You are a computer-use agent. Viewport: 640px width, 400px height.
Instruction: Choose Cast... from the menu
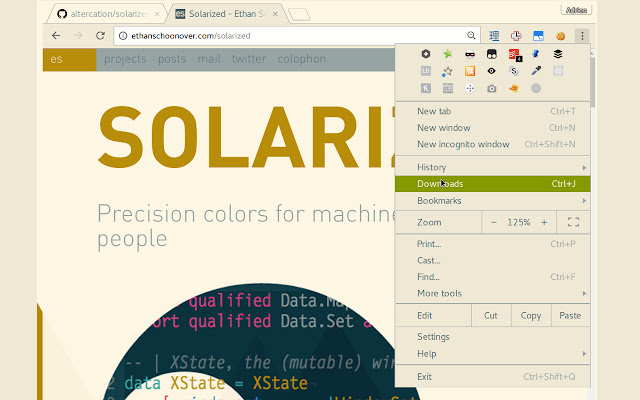tap(493, 260)
